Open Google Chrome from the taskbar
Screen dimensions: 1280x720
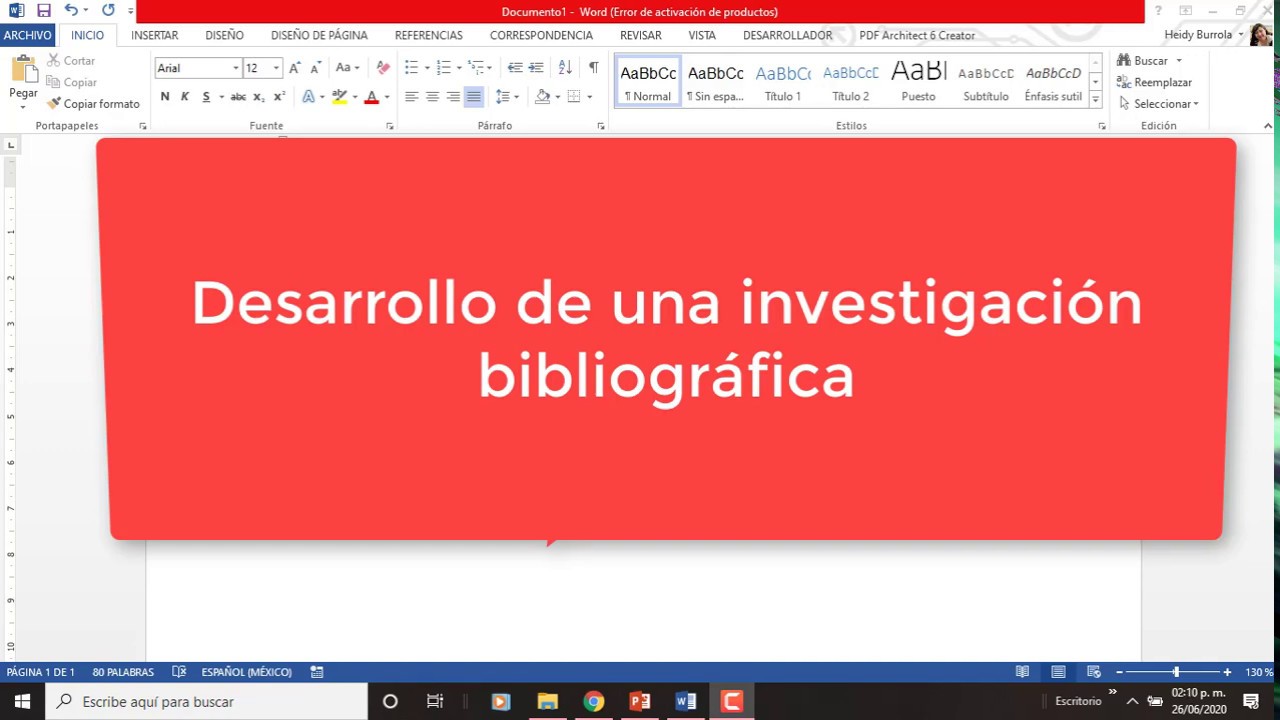[593, 701]
